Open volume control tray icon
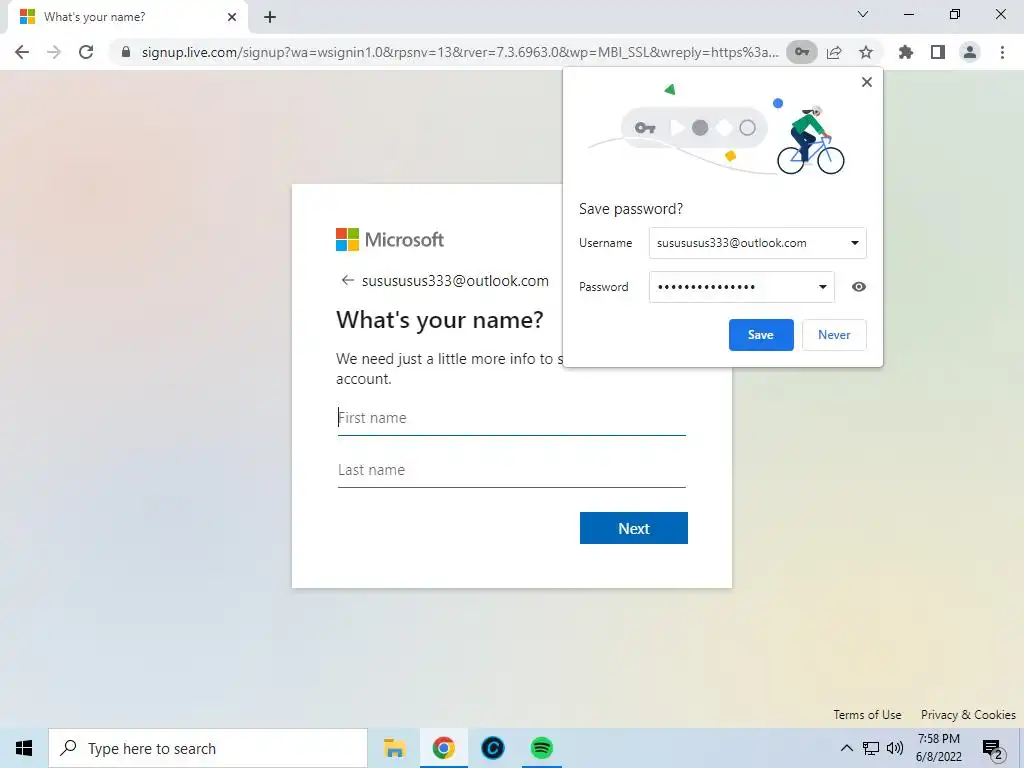This screenshot has height=768, width=1024. coord(895,748)
